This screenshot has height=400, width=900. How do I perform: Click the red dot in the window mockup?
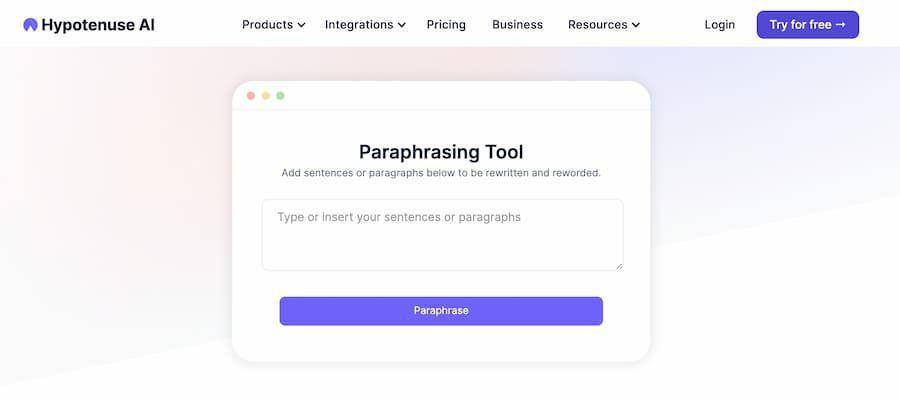(x=251, y=96)
